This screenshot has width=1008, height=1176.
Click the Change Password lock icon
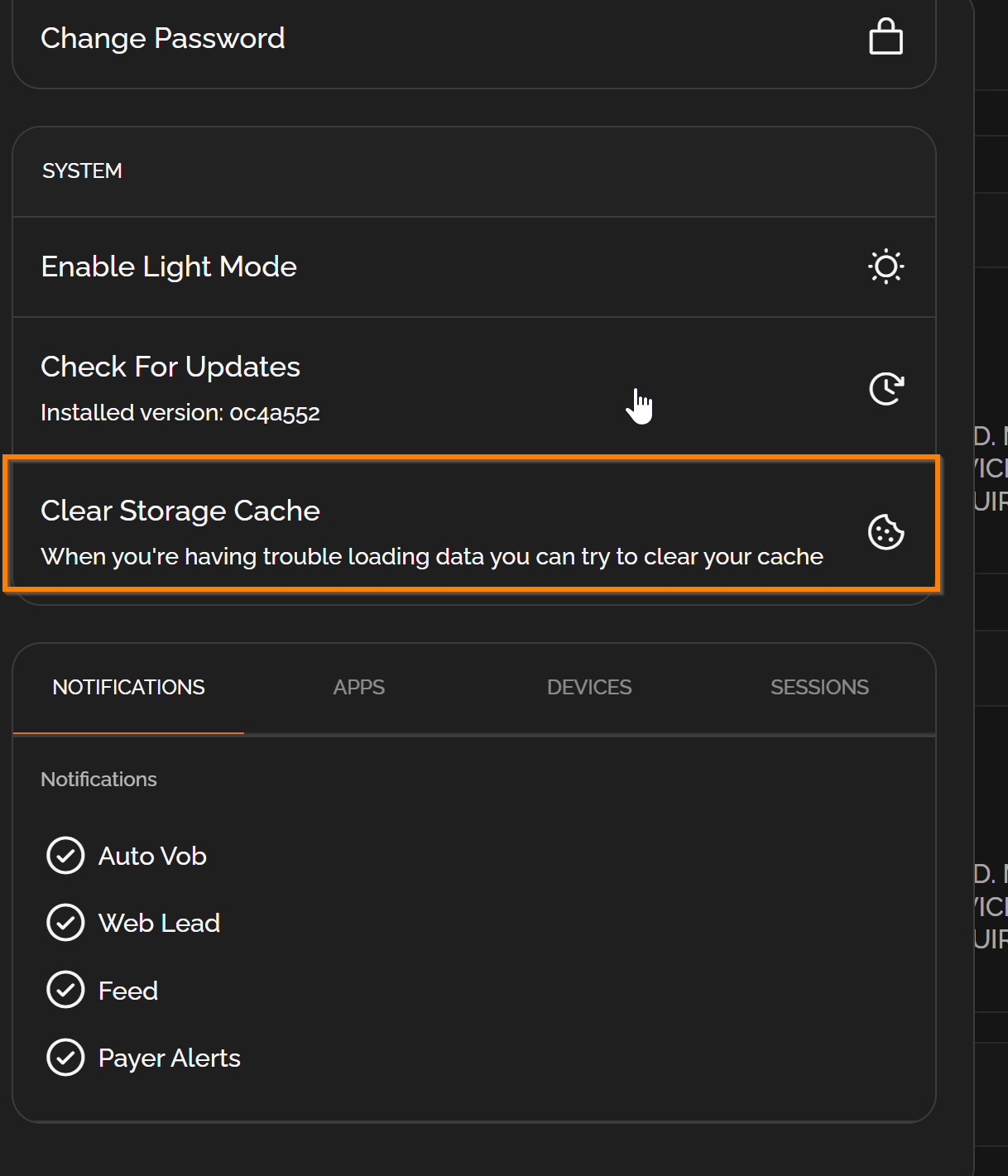pyautogui.click(x=886, y=37)
